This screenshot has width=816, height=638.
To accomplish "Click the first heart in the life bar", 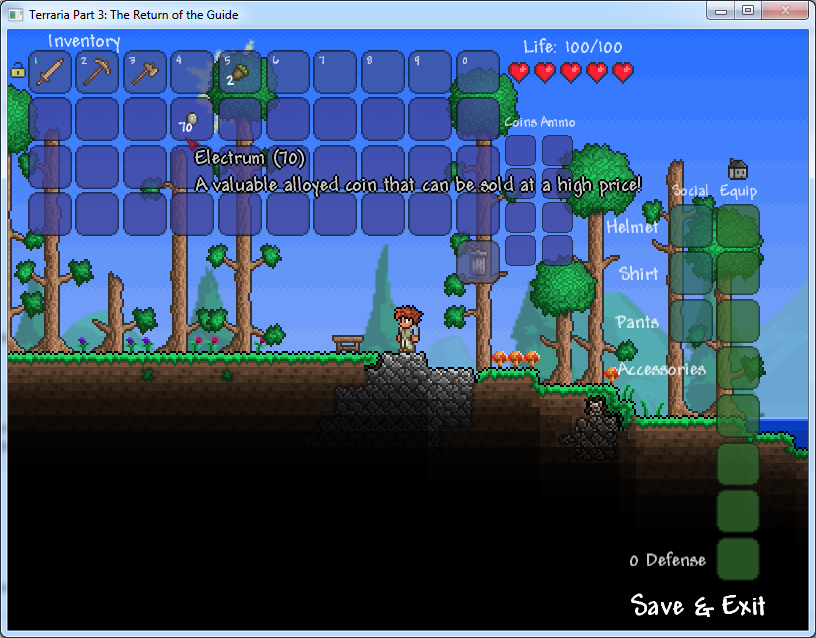I will pos(519,72).
